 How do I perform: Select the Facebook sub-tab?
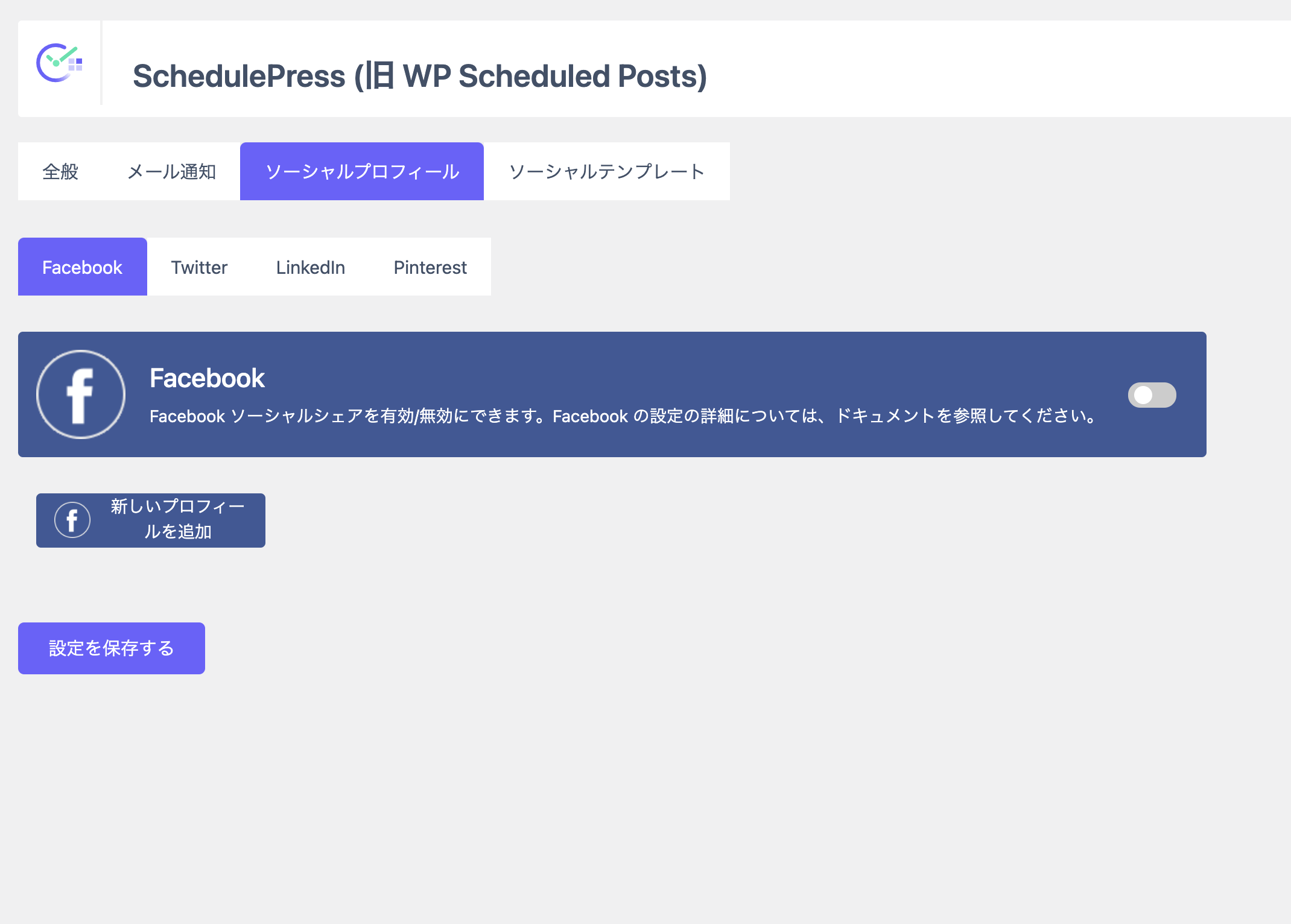coord(83,267)
